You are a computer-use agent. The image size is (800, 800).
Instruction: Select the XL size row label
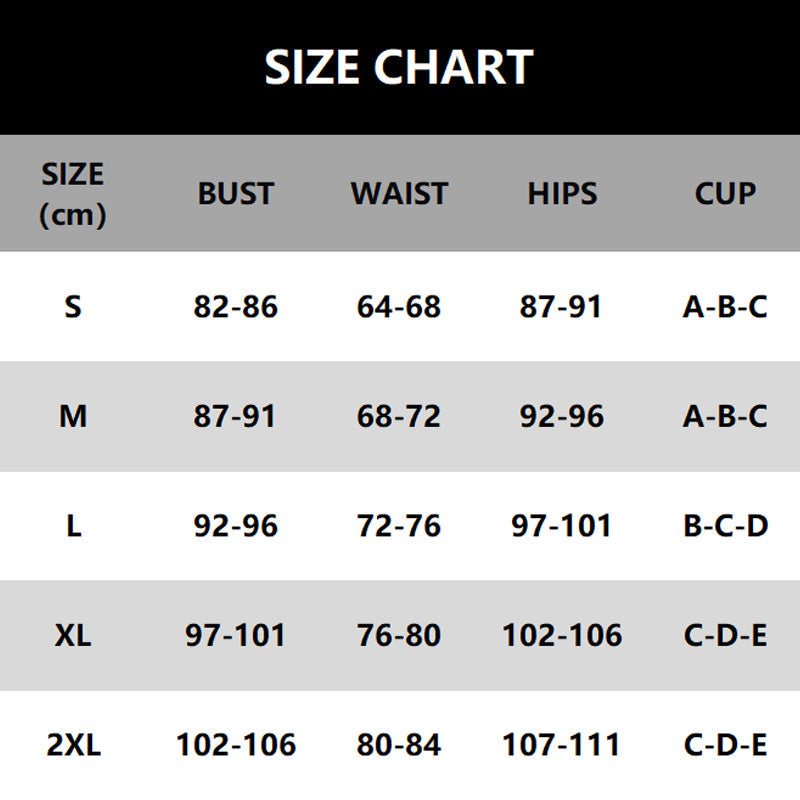click(72, 635)
